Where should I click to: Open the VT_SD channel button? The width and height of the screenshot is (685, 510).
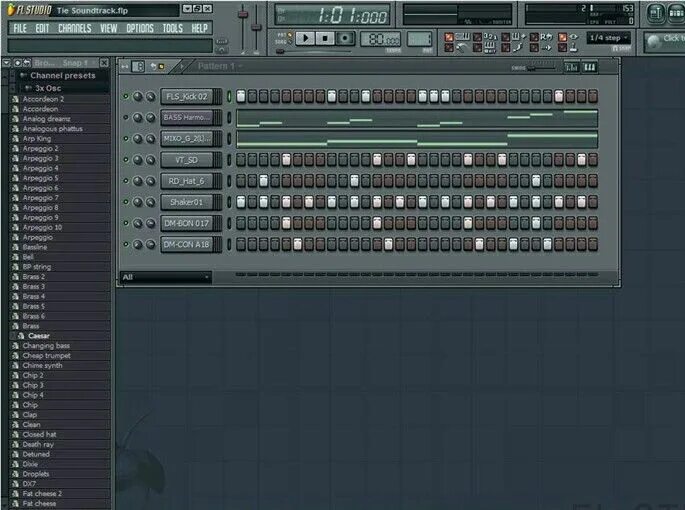click(x=187, y=160)
